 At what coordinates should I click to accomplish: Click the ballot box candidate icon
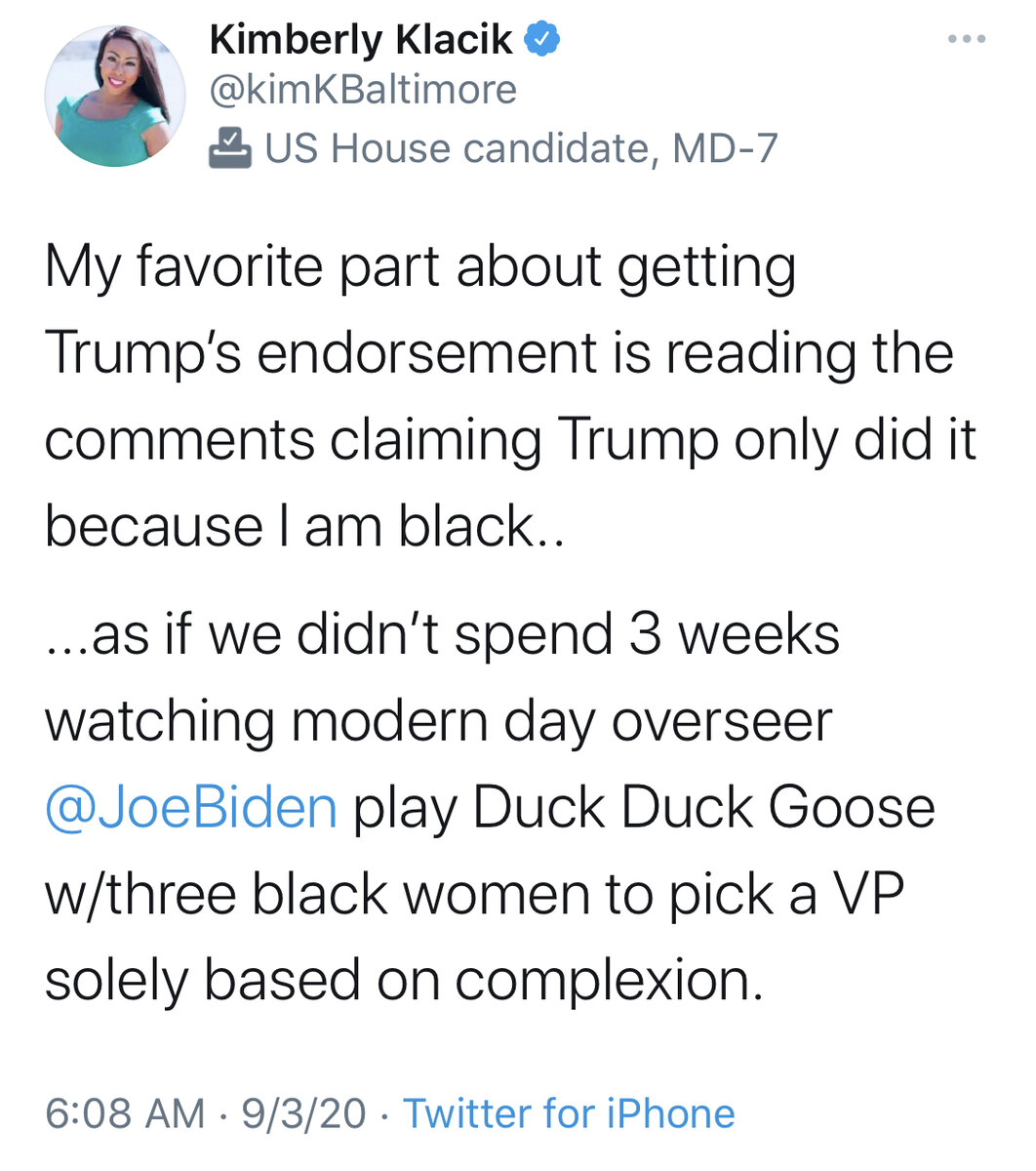click(230, 148)
